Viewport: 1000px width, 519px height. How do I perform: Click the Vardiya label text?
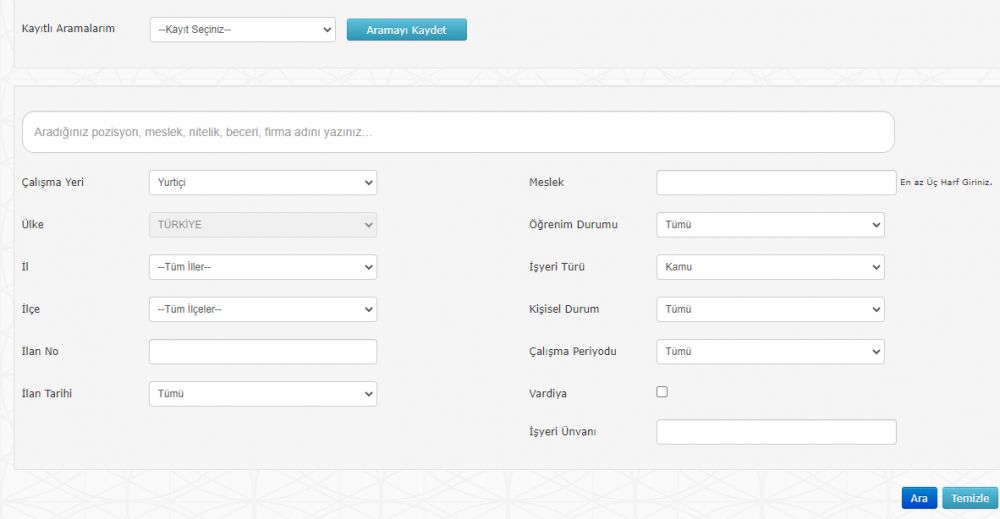click(548, 393)
